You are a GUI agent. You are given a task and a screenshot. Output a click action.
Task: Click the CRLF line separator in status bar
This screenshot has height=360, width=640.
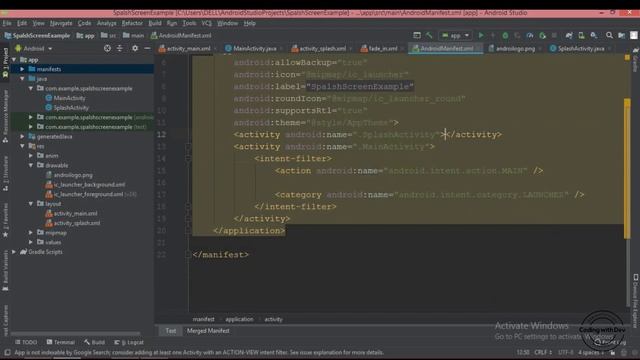542,352
